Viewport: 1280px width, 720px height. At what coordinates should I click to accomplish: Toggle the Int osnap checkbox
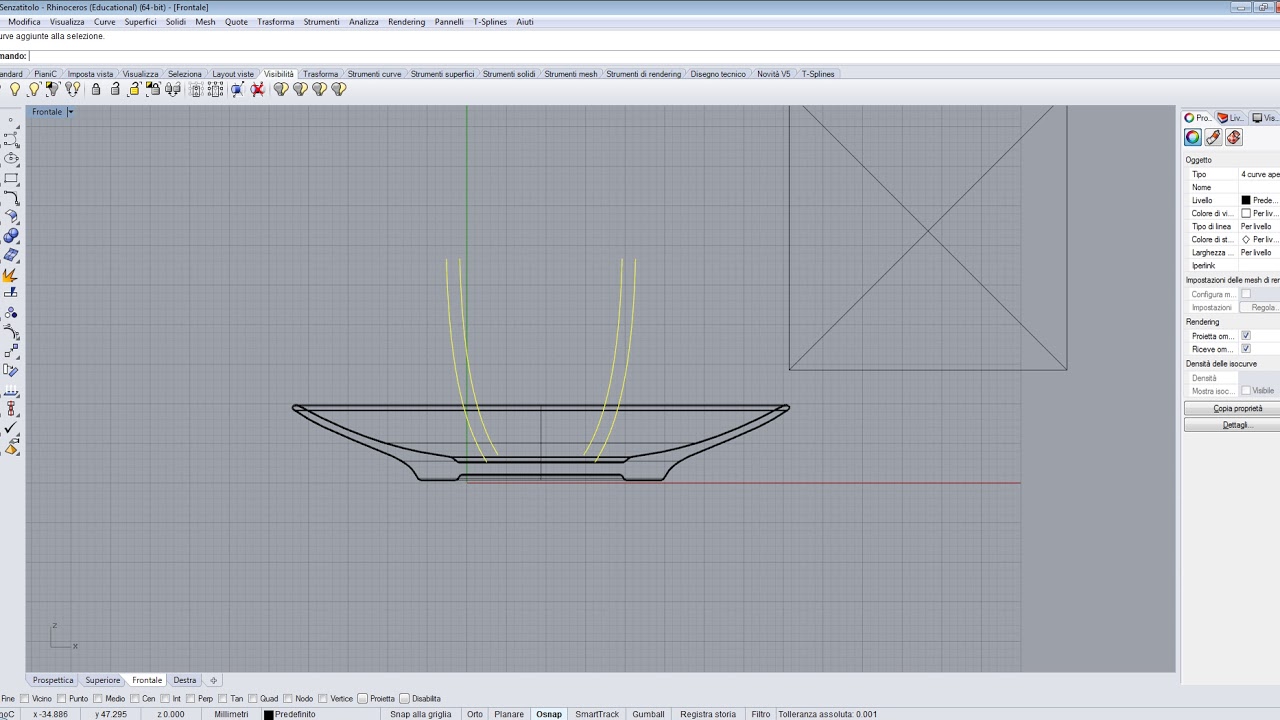point(164,699)
